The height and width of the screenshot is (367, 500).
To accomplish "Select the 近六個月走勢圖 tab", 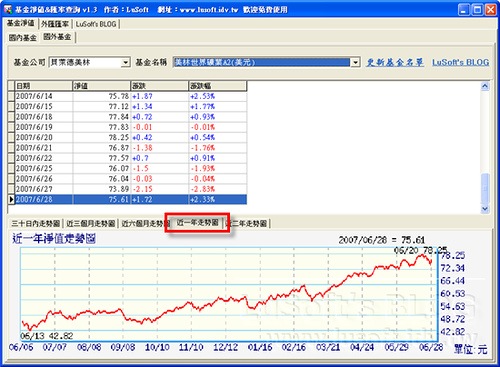I will click(143, 223).
